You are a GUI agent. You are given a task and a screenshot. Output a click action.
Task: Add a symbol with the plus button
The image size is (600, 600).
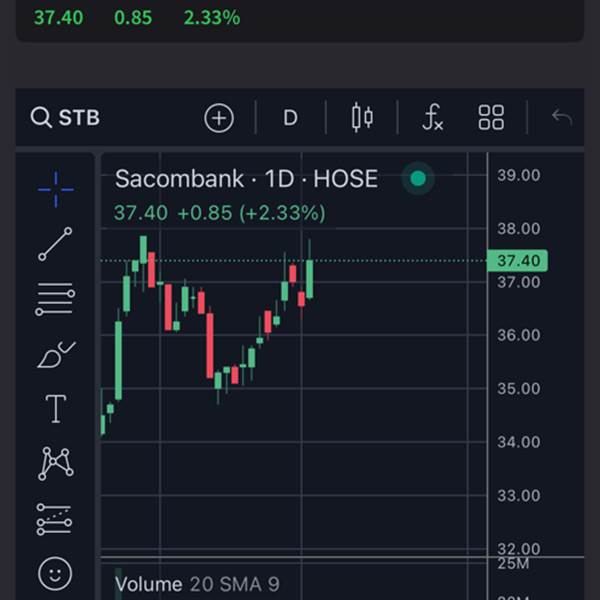[219, 118]
